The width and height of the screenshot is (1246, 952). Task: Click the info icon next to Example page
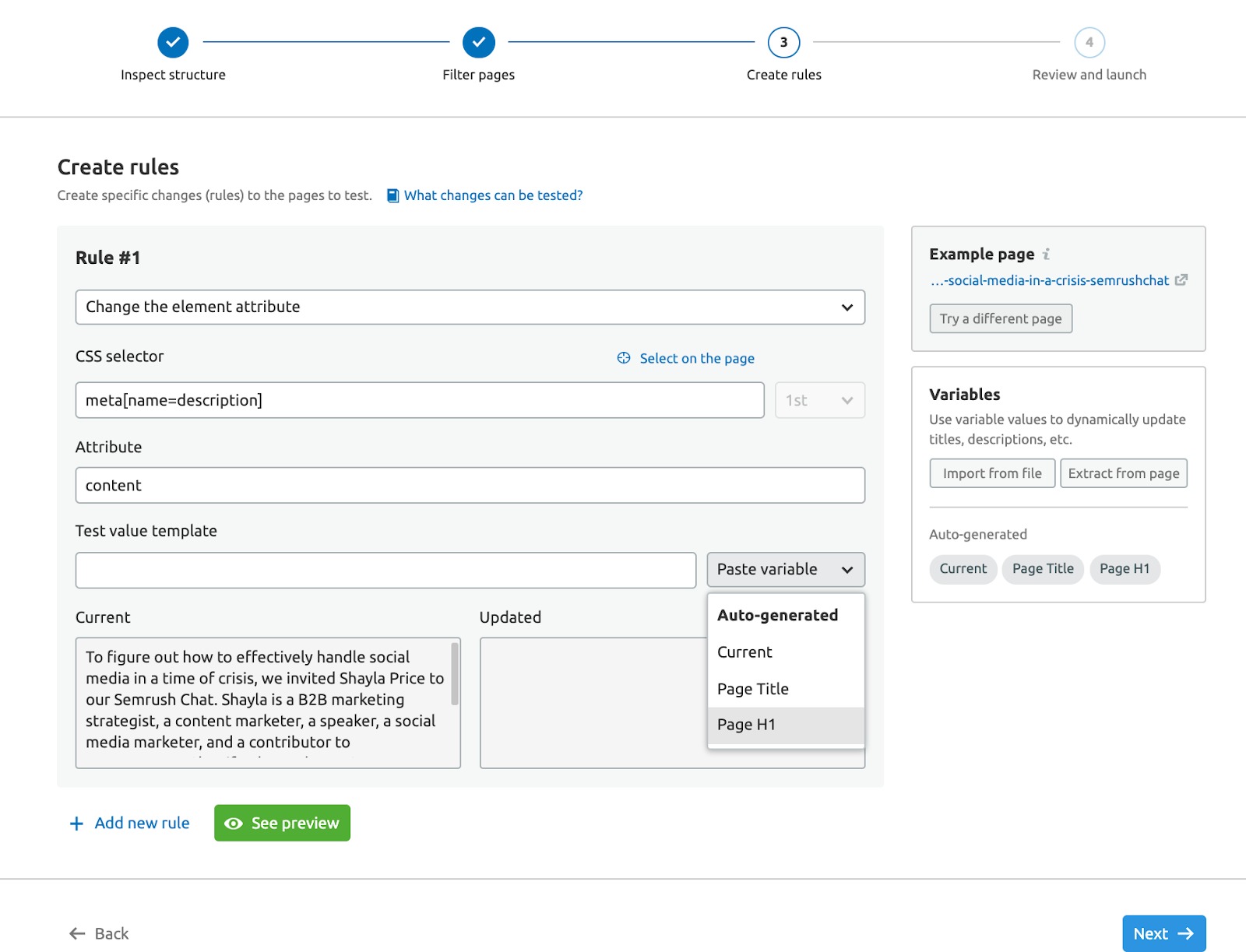click(x=1047, y=254)
